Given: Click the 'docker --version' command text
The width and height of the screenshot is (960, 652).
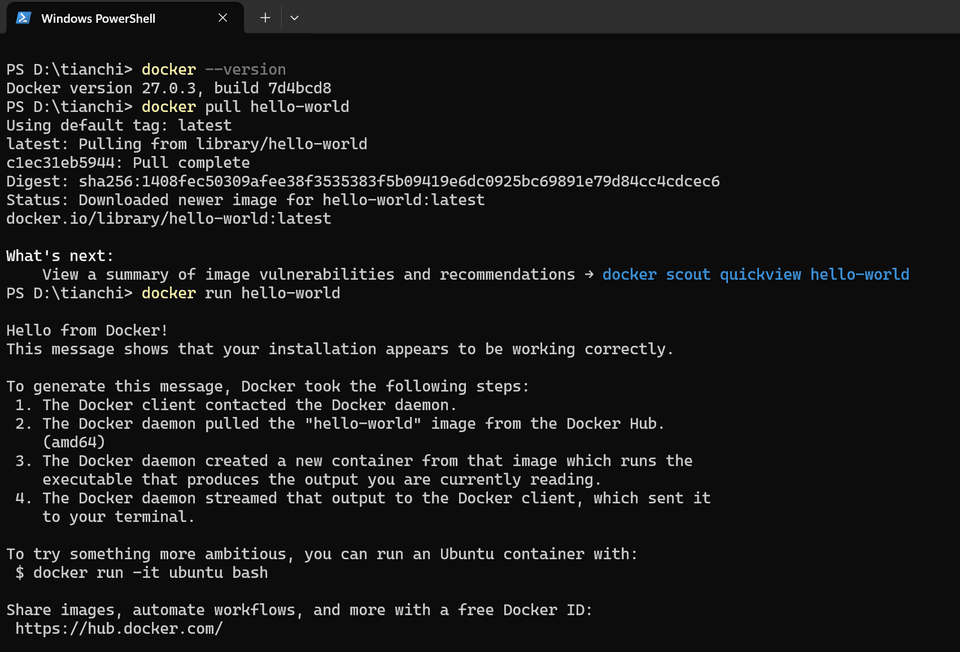Looking at the screenshot, I should pyautogui.click(x=213, y=70).
